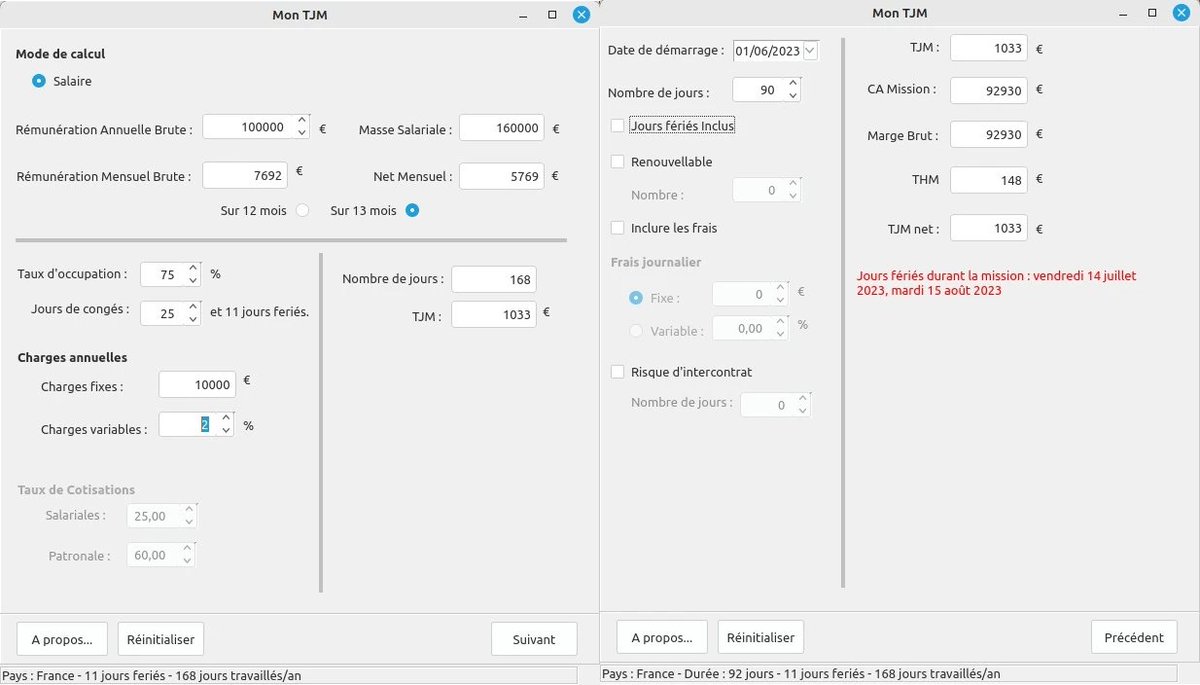
Task: Choose the Sur 12 mois option
Action: 303,211
